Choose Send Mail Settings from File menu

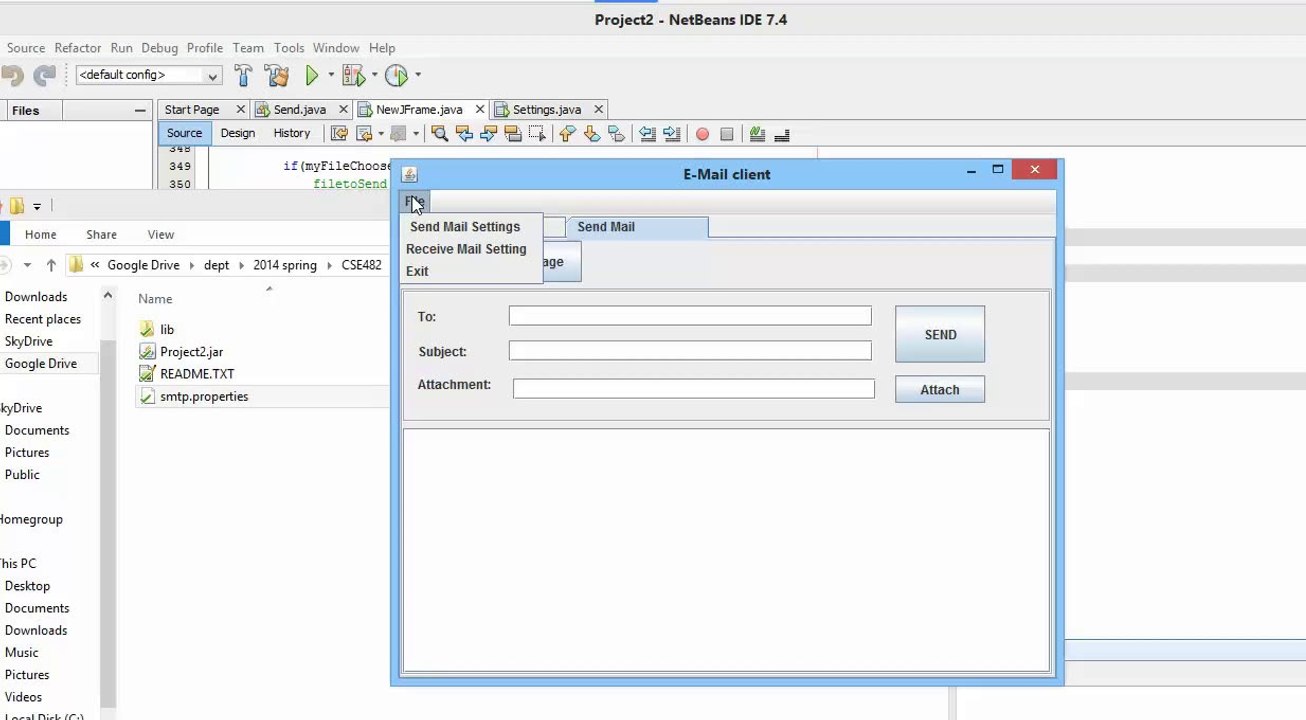point(465,227)
